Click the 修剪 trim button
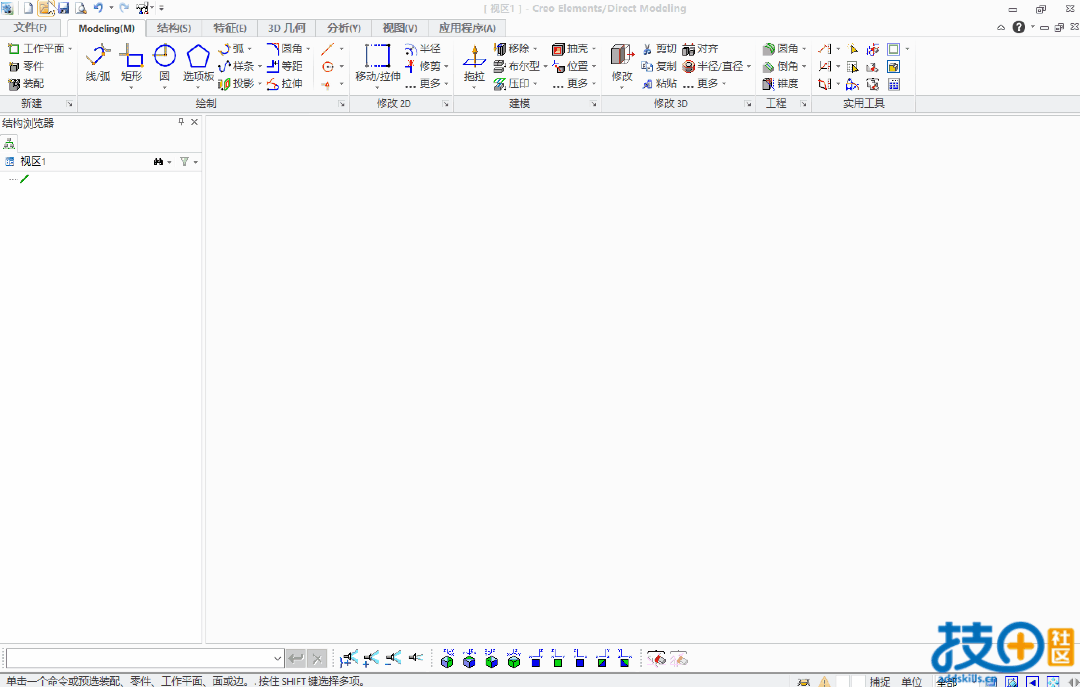 pyautogui.click(x=422, y=66)
